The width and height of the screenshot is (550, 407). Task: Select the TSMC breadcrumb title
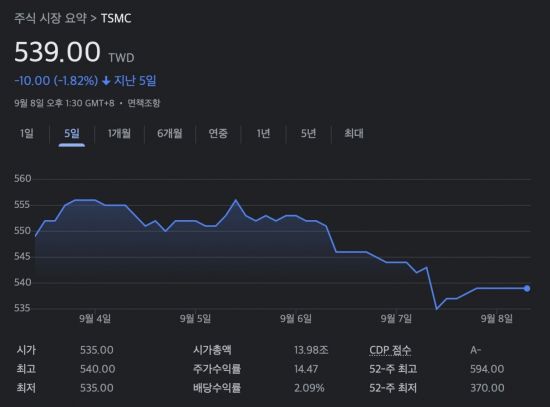click(116, 19)
